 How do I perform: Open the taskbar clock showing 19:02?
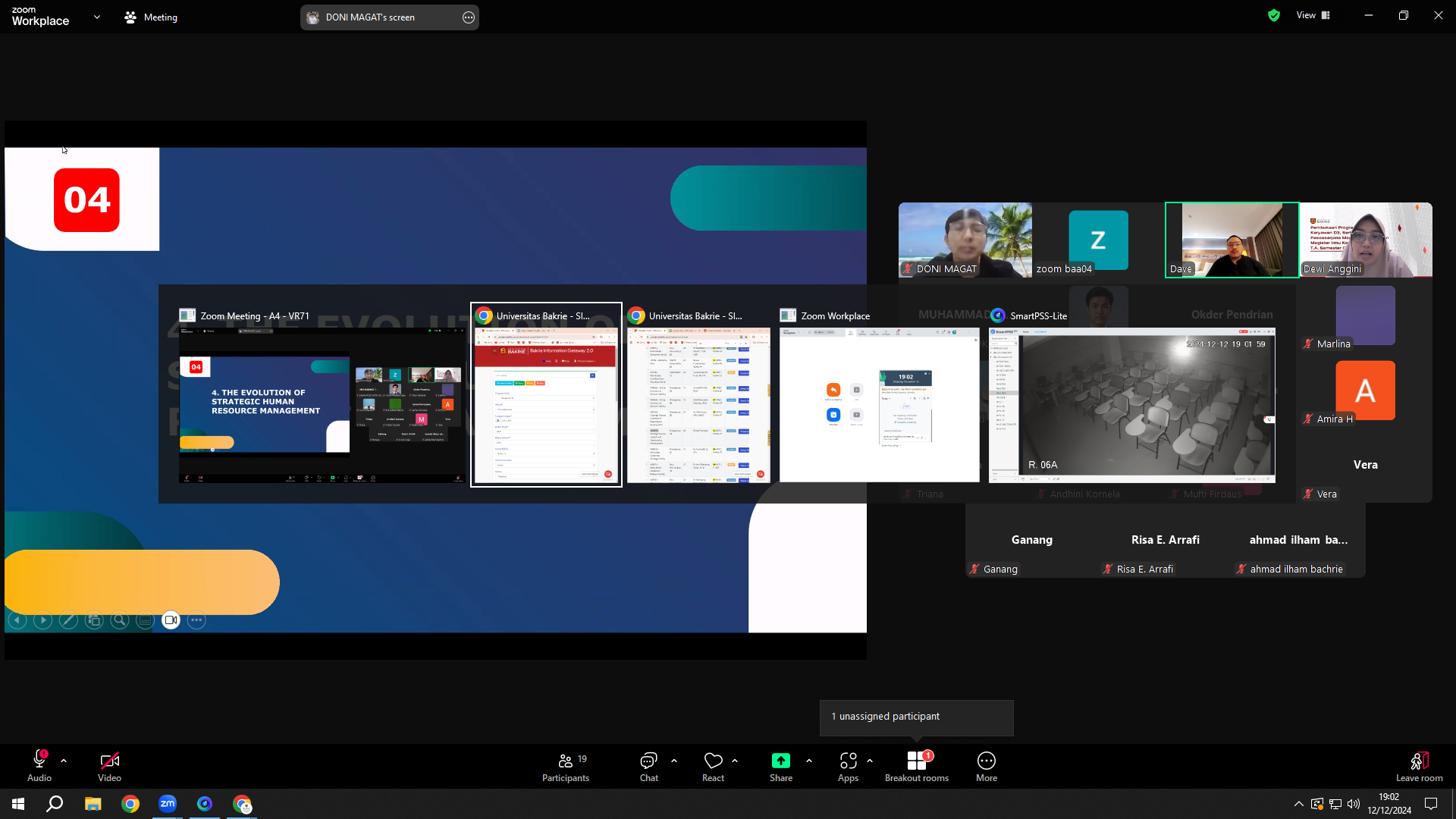click(1389, 804)
